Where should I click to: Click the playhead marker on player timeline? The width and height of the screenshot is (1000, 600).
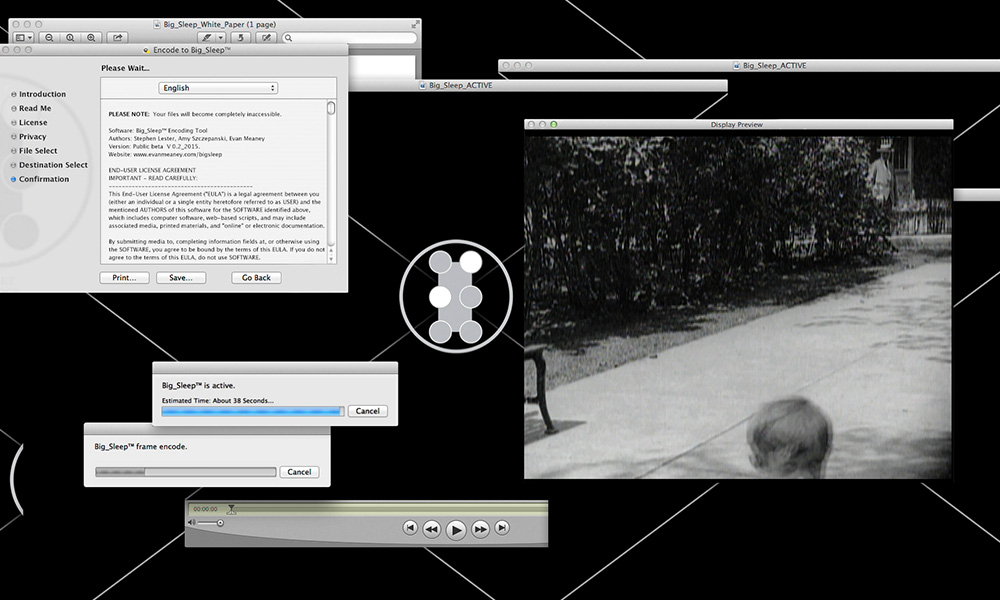(x=232, y=509)
